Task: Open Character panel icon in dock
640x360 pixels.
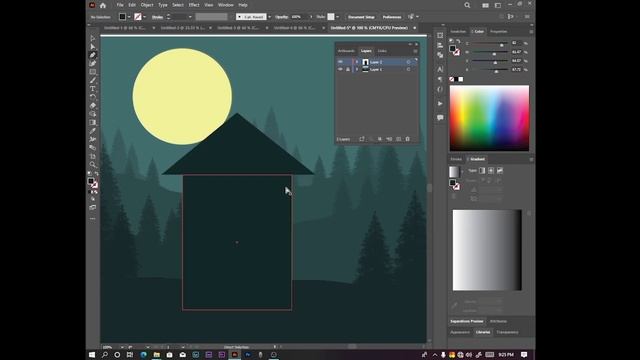Action: pyautogui.click(x=440, y=69)
